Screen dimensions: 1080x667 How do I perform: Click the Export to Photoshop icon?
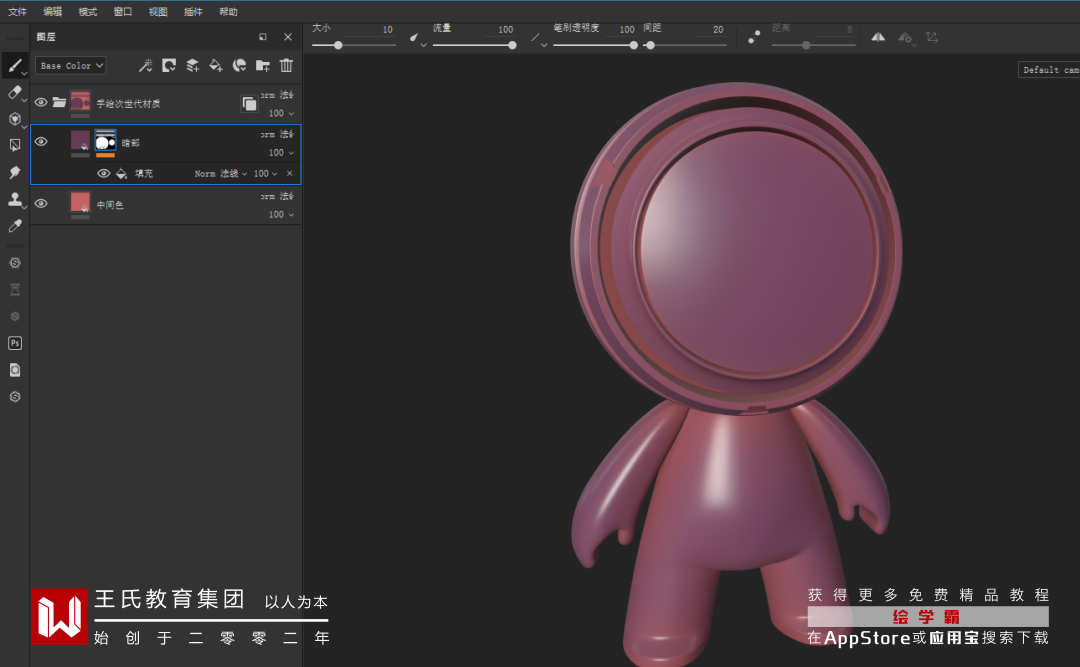[x=15, y=343]
